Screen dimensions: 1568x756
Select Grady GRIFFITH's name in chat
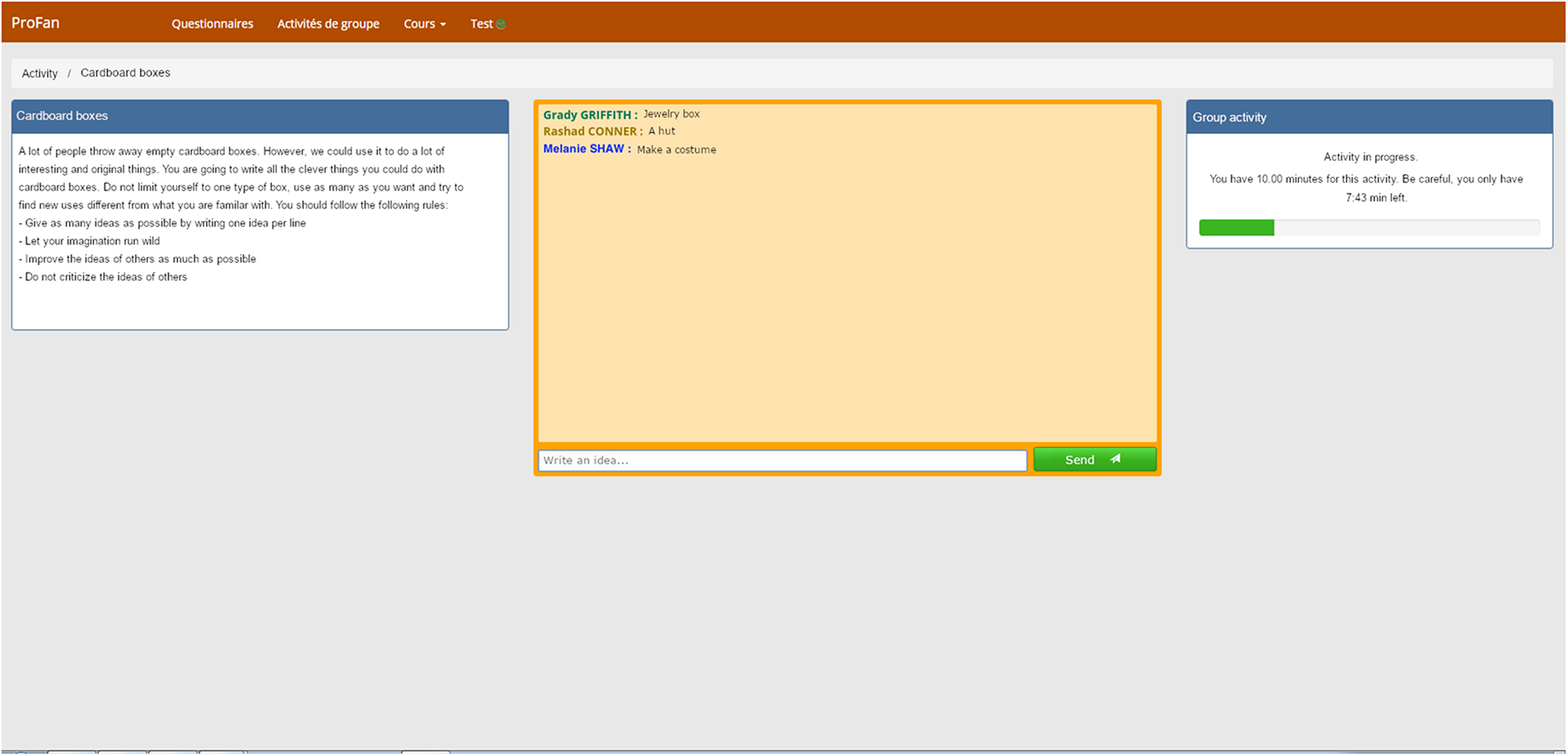[588, 115]
